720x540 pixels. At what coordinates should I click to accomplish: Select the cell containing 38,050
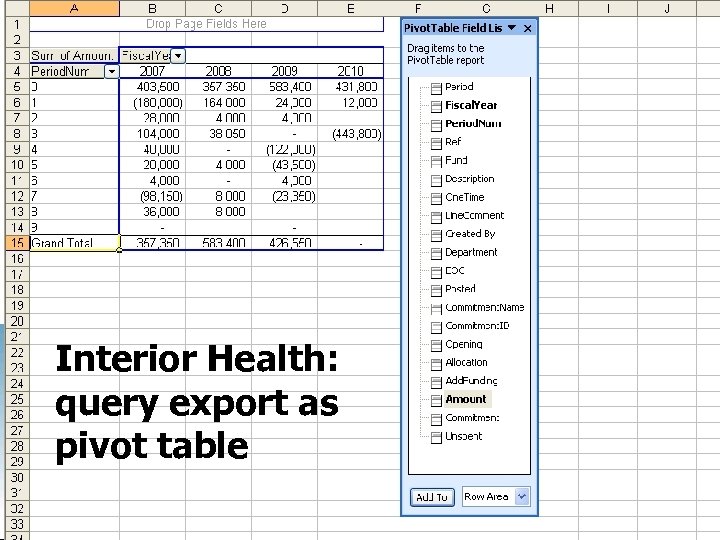pos(219,134)
